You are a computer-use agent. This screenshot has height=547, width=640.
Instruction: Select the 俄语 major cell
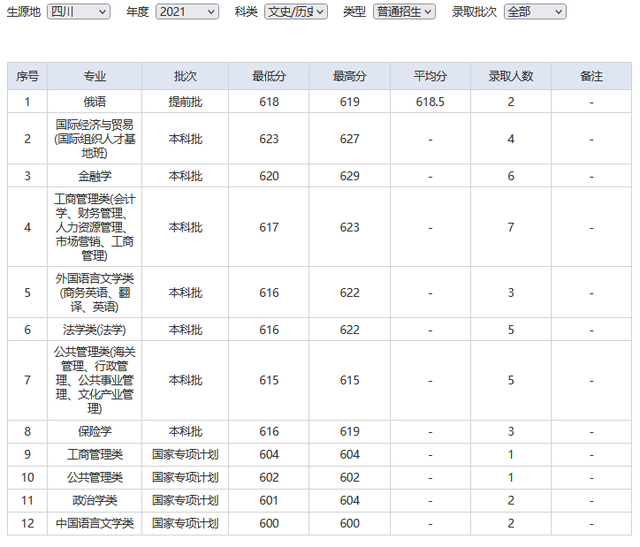95,102
